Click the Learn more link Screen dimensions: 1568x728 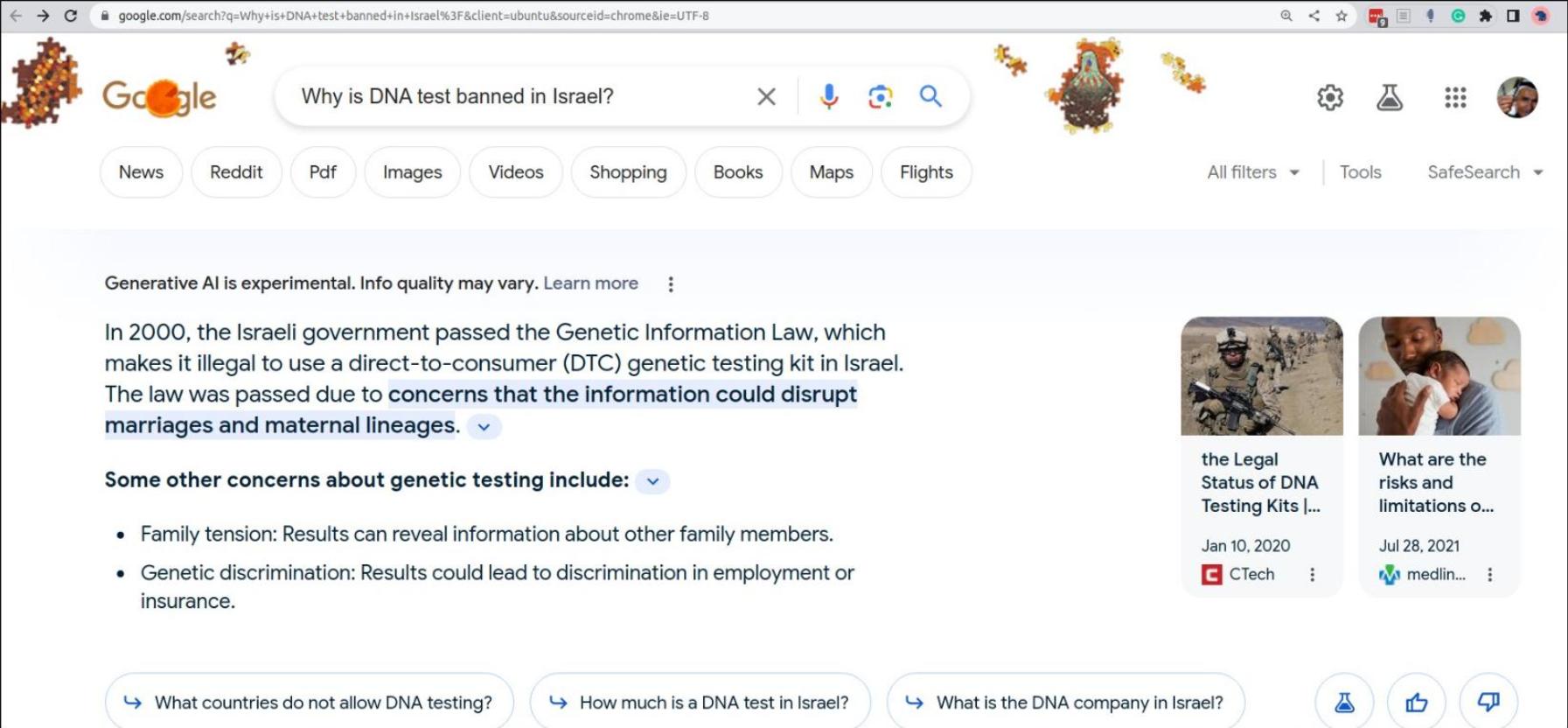tap(590, 283)
